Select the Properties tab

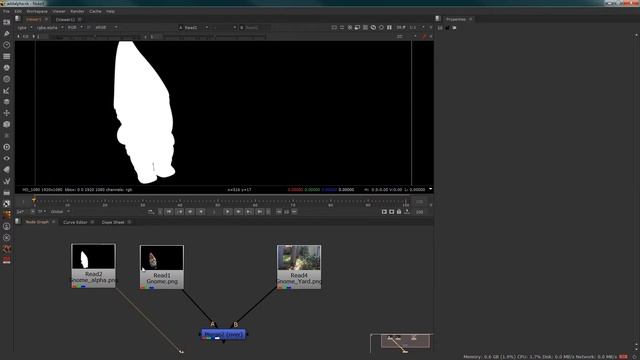click(x=456, y=19)
